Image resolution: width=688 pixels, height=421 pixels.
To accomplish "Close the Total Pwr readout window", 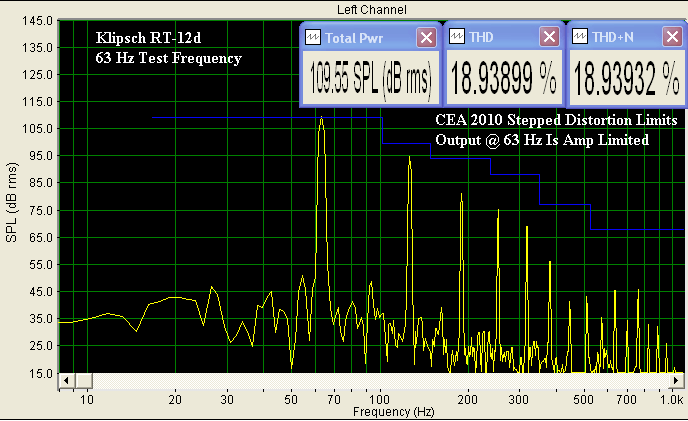I will (x=426, y=37).
